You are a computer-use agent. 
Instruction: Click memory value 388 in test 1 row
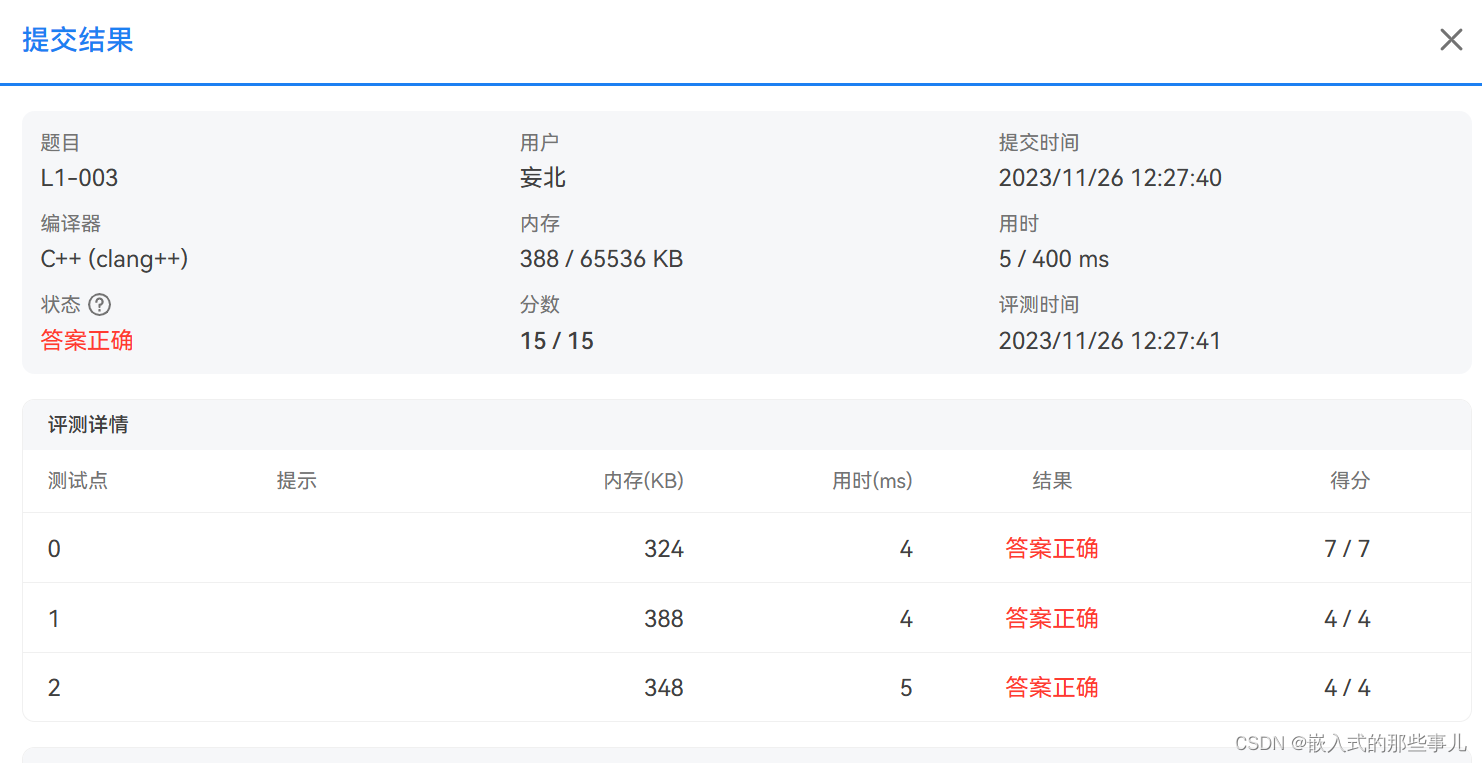(664, 619)
